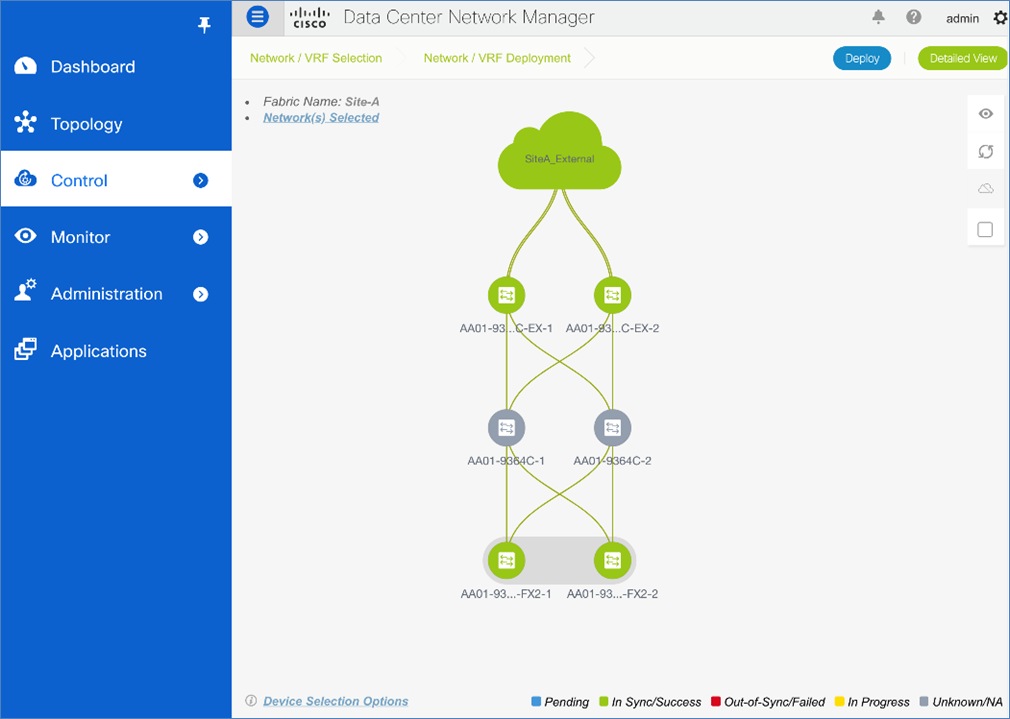This screenshot has width=1010, height=719.
Task: Click the Applications stacked-windows icon
Action: coord(25,349)
